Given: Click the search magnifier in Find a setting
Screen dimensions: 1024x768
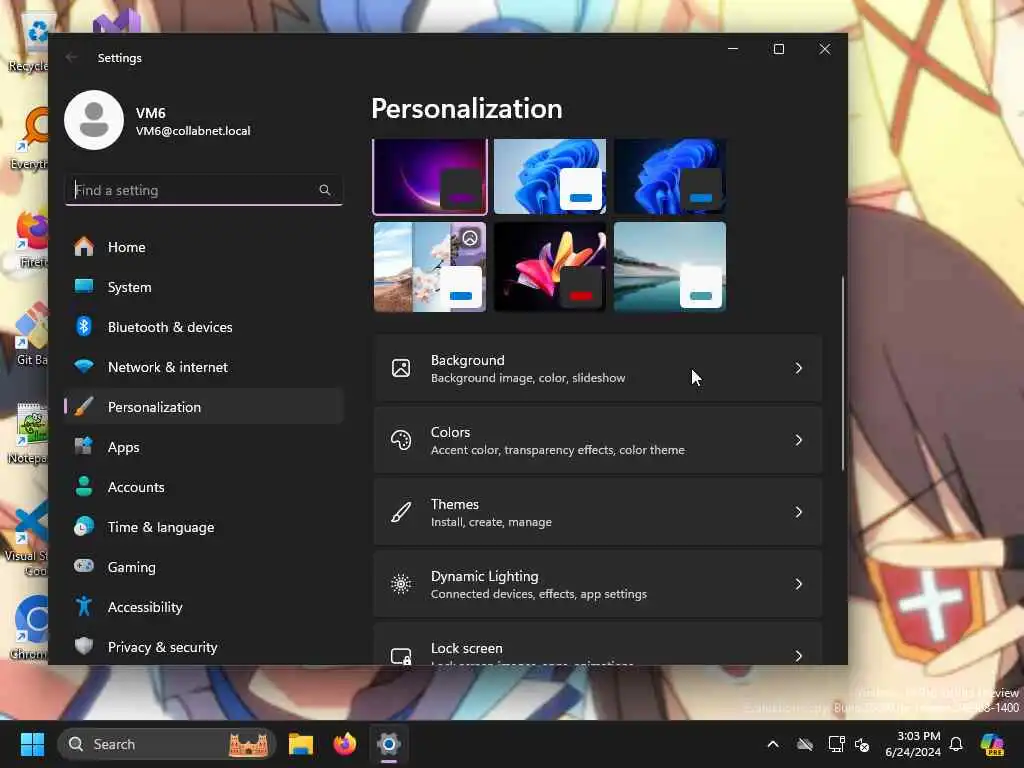Looking at the screenshot, I should pyautogui.click(x=325, y=190).
